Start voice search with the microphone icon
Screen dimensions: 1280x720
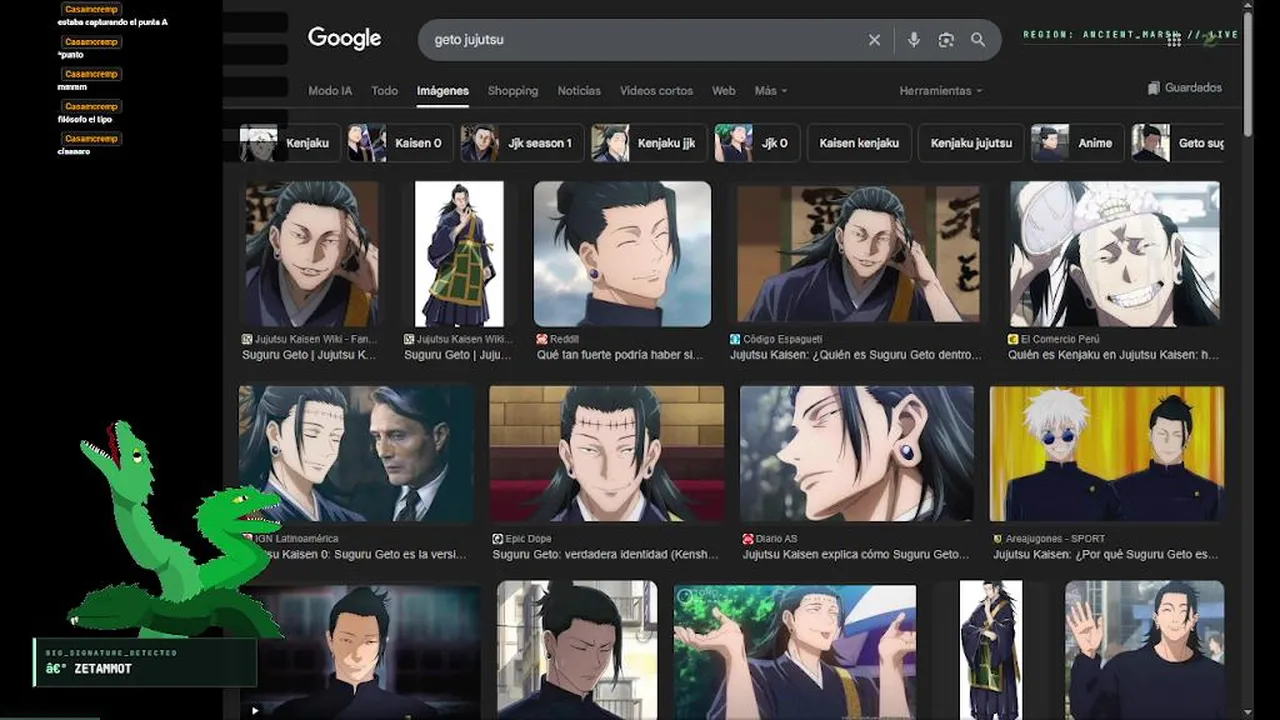pyautogui.click(x=913, y=40)
